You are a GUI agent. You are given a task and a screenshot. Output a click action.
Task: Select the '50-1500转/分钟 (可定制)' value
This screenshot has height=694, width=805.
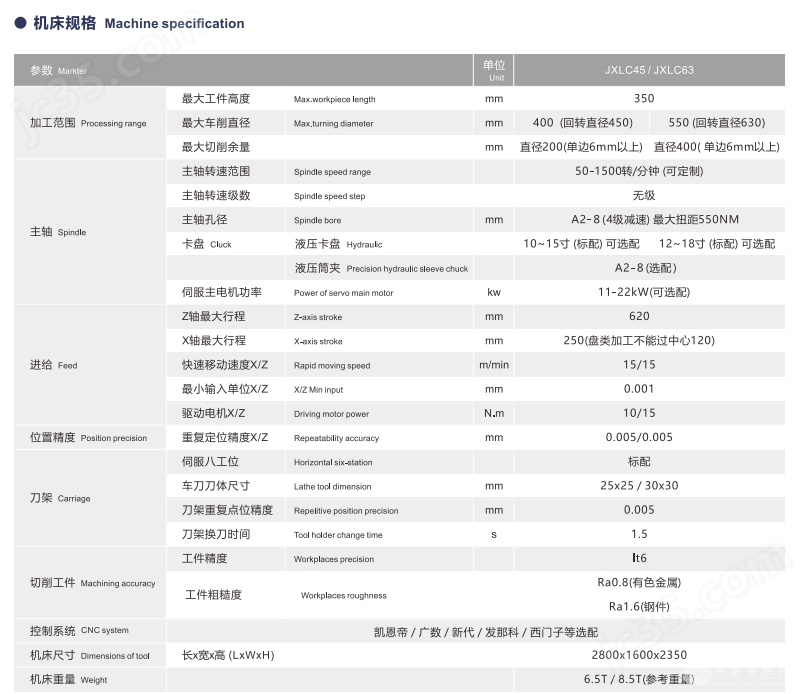639,171
